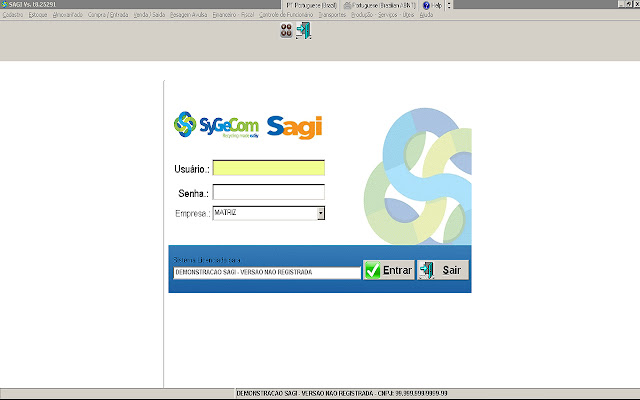Maximize or restore the SAGI window
This screenshot has height=400, width=640.
pyautogui.click(x=628, y=4)
